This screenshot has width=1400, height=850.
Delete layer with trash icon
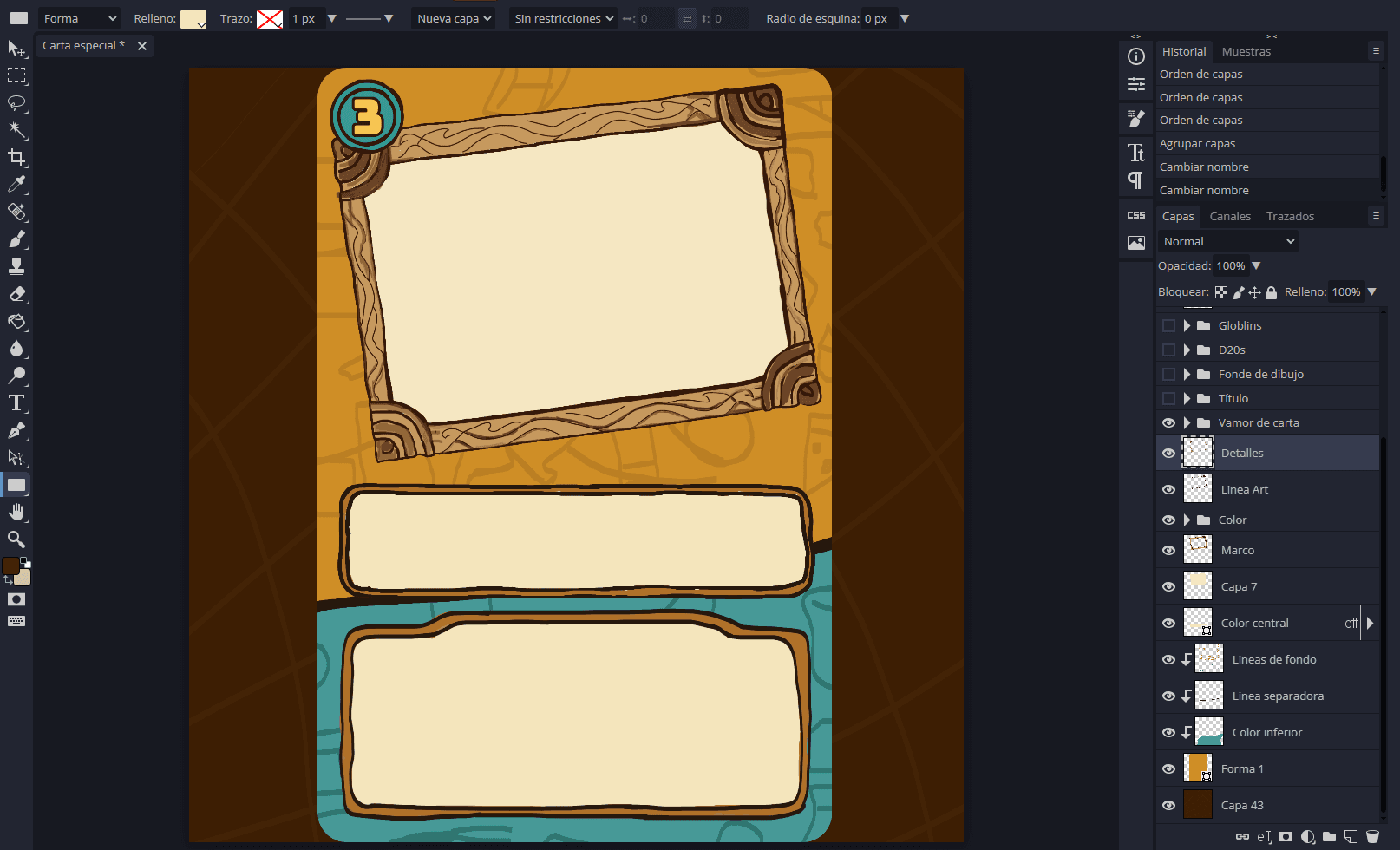coord(1372,837)
